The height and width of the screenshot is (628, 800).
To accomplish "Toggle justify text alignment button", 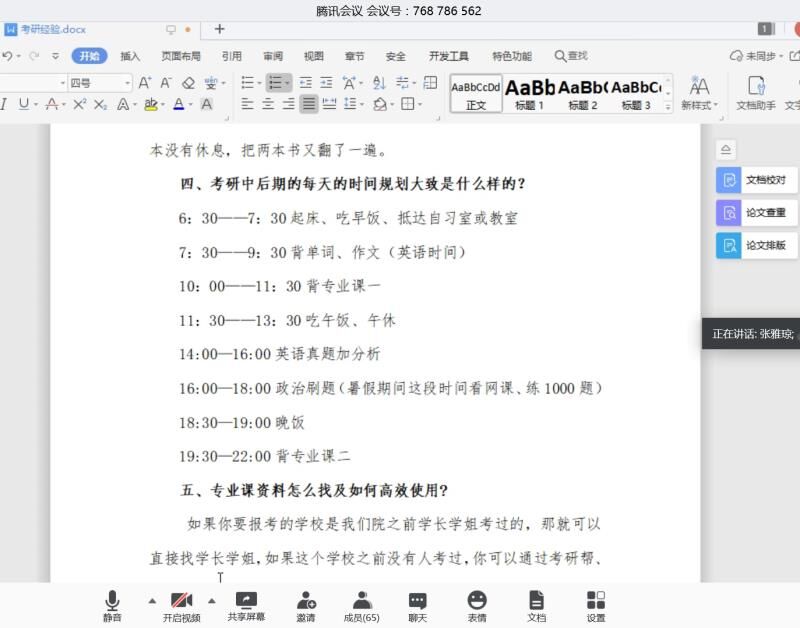I will [x=309, y=104].
